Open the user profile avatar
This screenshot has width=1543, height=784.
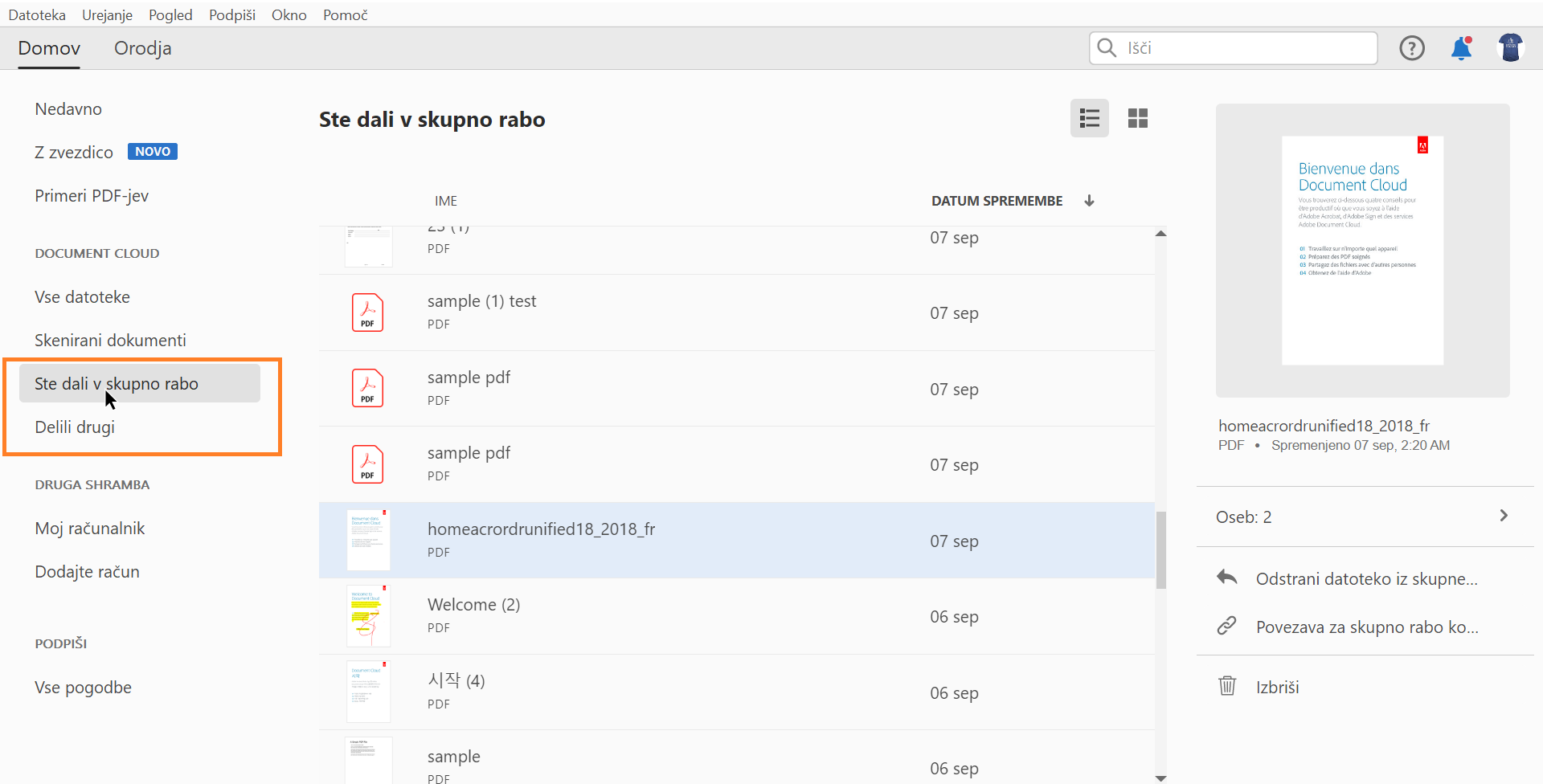point(1511,48)
